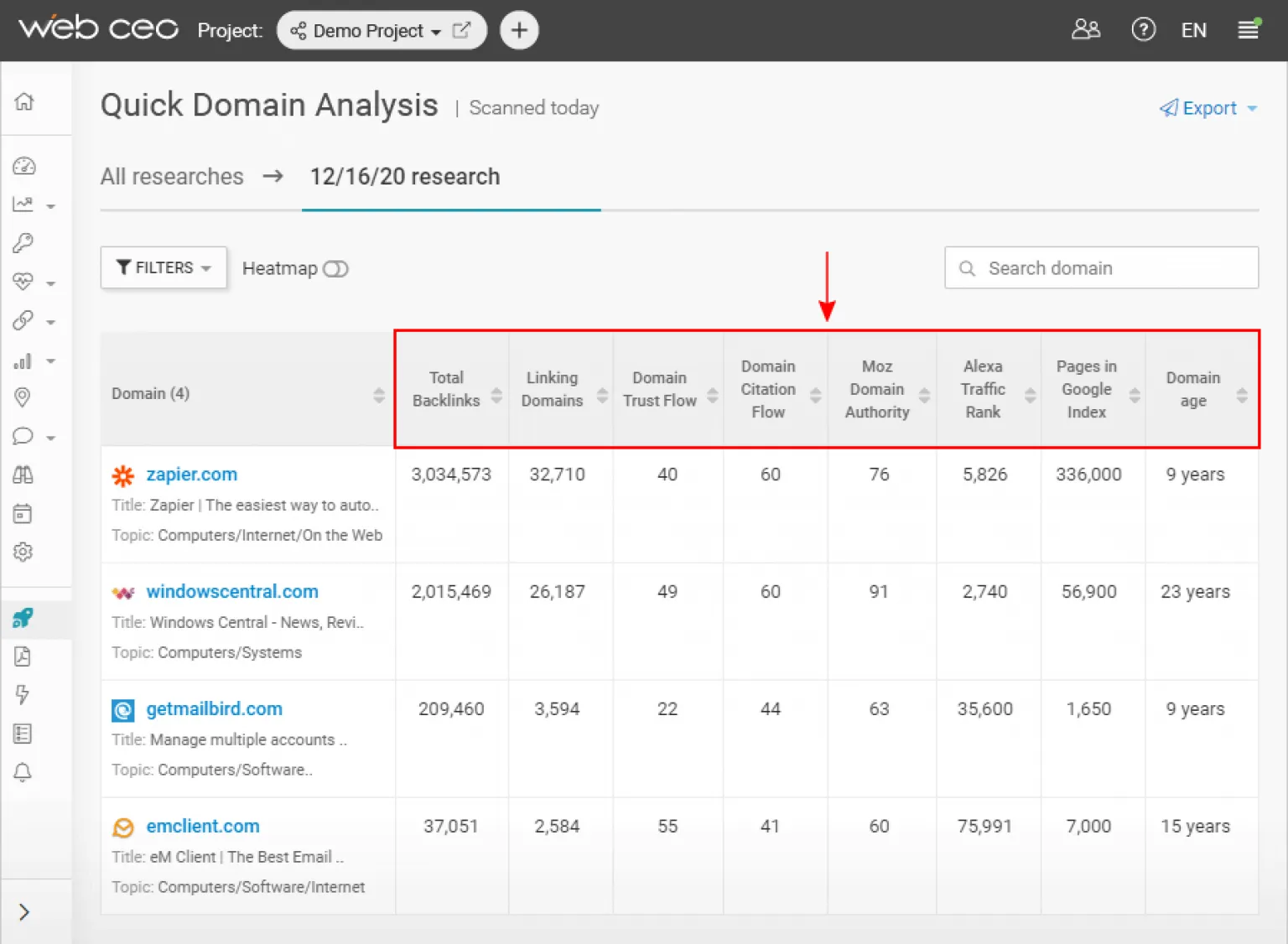The width and height of the screenshot is (1288, 944).
Task: Click the getmailbird.com favicon
Action: tap(123, 711)
